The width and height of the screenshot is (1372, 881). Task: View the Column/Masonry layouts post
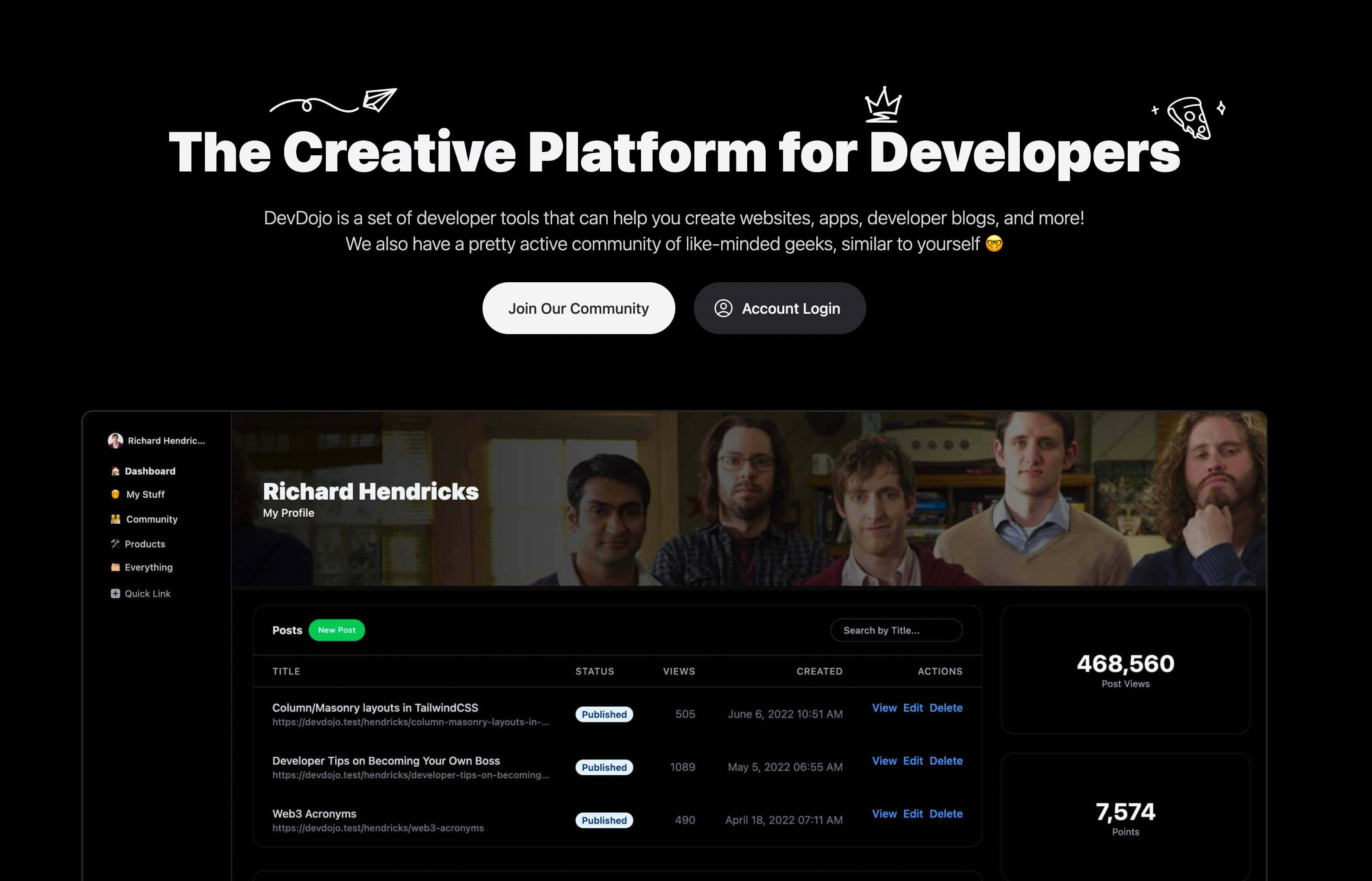[x=883, y=708]
